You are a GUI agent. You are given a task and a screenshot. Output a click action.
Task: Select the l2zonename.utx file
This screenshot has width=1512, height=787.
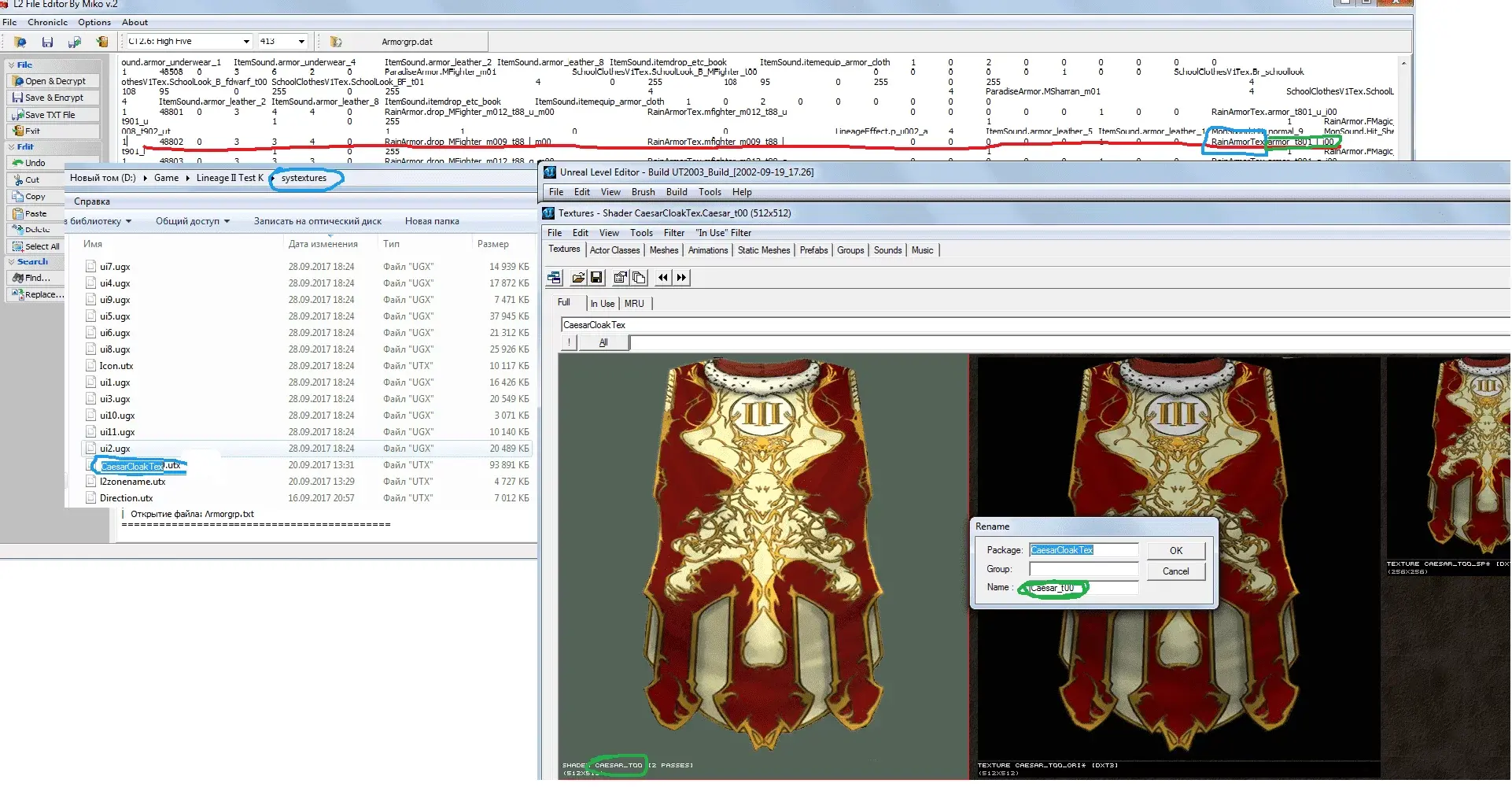point(132,482)
